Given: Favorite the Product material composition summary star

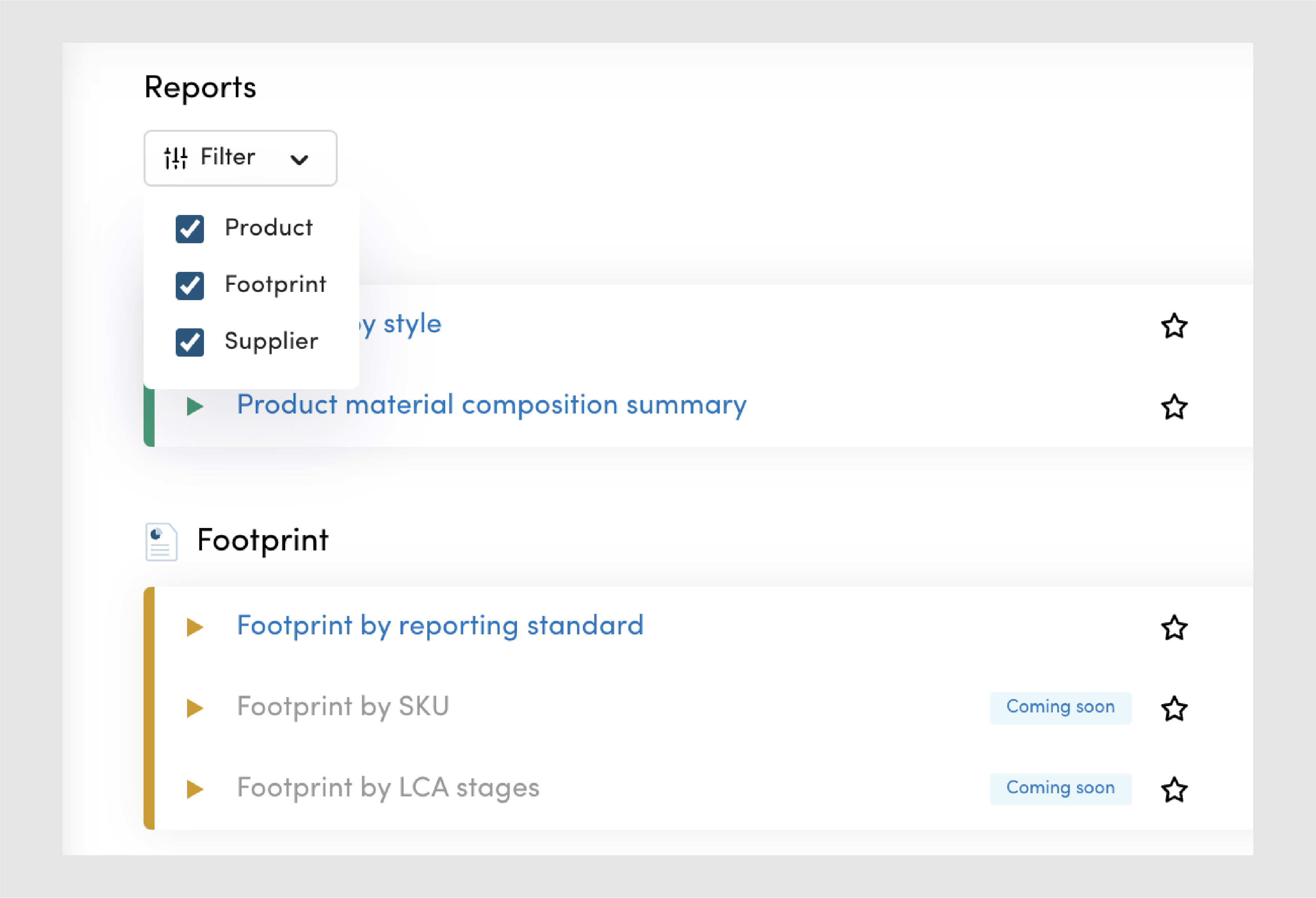Looking at the screenshot, I should coord(1174,407).
